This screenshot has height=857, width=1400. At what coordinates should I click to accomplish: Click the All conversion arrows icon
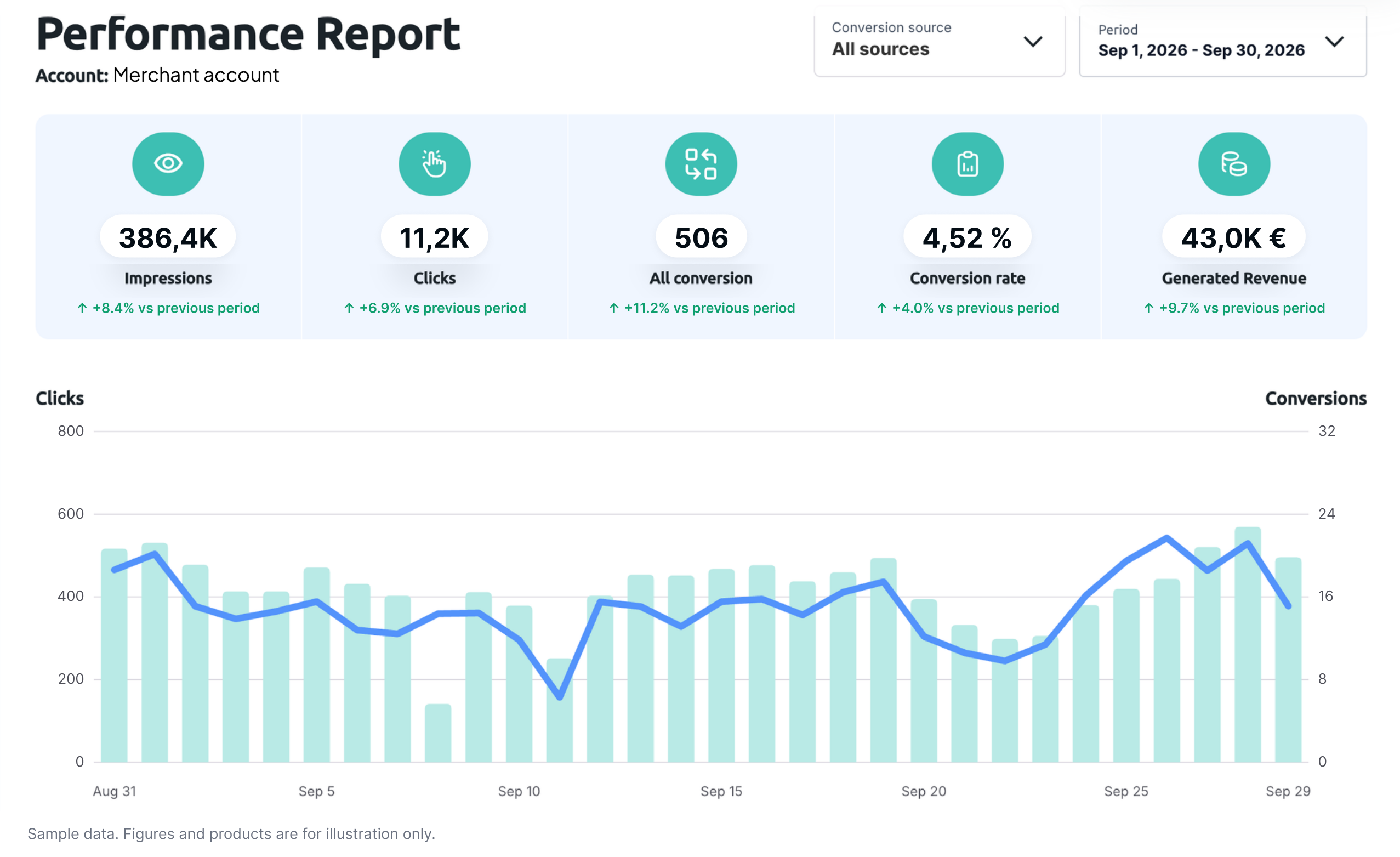[701, 164]
